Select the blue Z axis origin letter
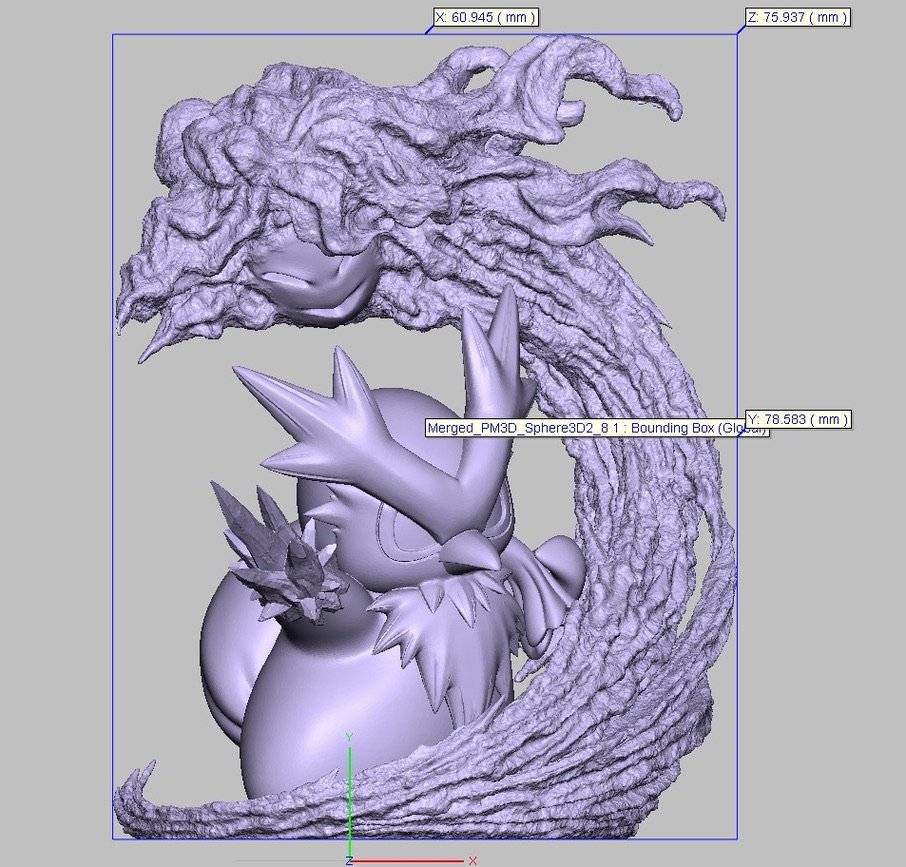Screen dimensions: 906x867 [348, 861]
